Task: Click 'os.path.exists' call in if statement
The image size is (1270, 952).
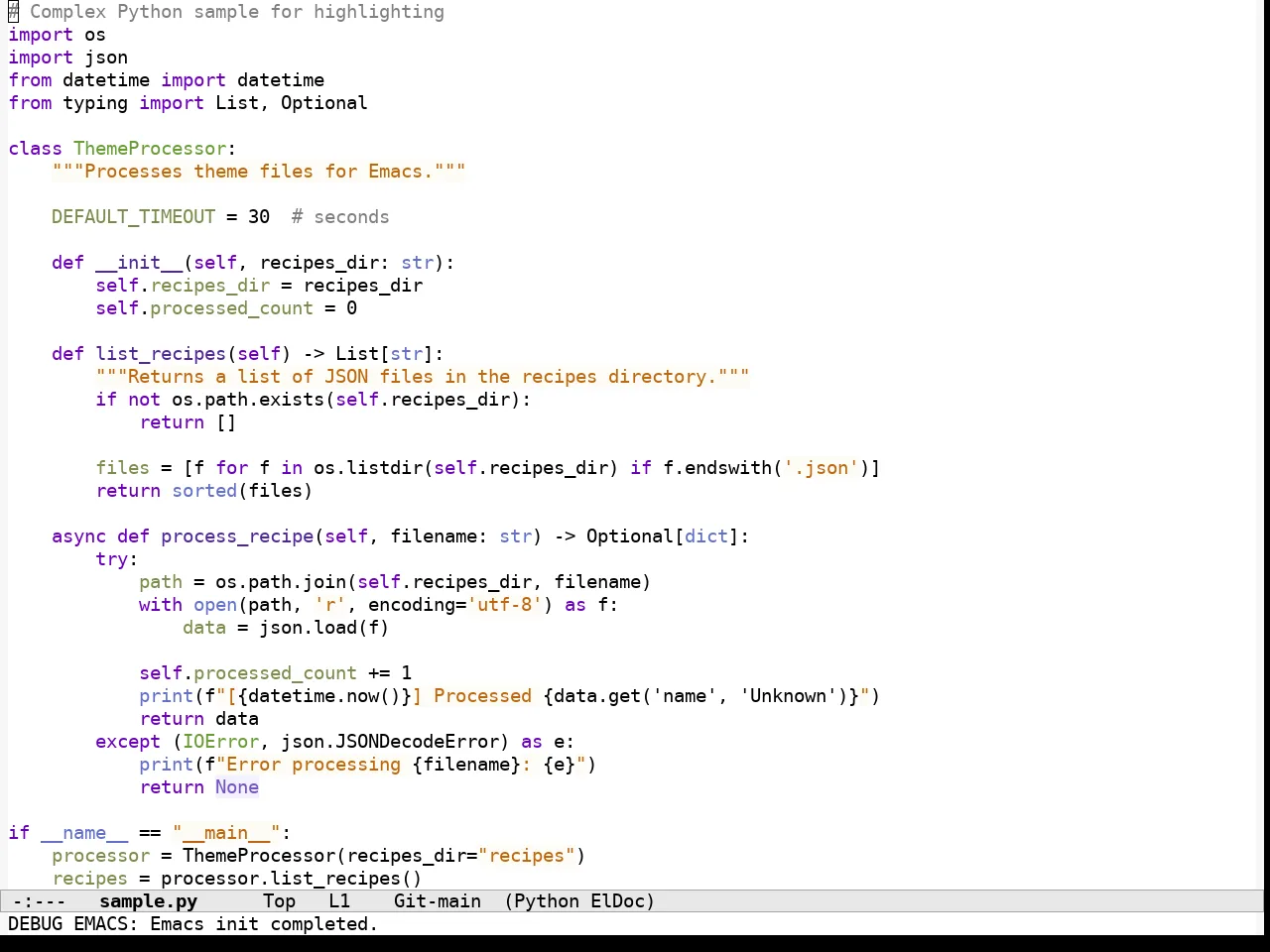Action: [x=248, y=400]
